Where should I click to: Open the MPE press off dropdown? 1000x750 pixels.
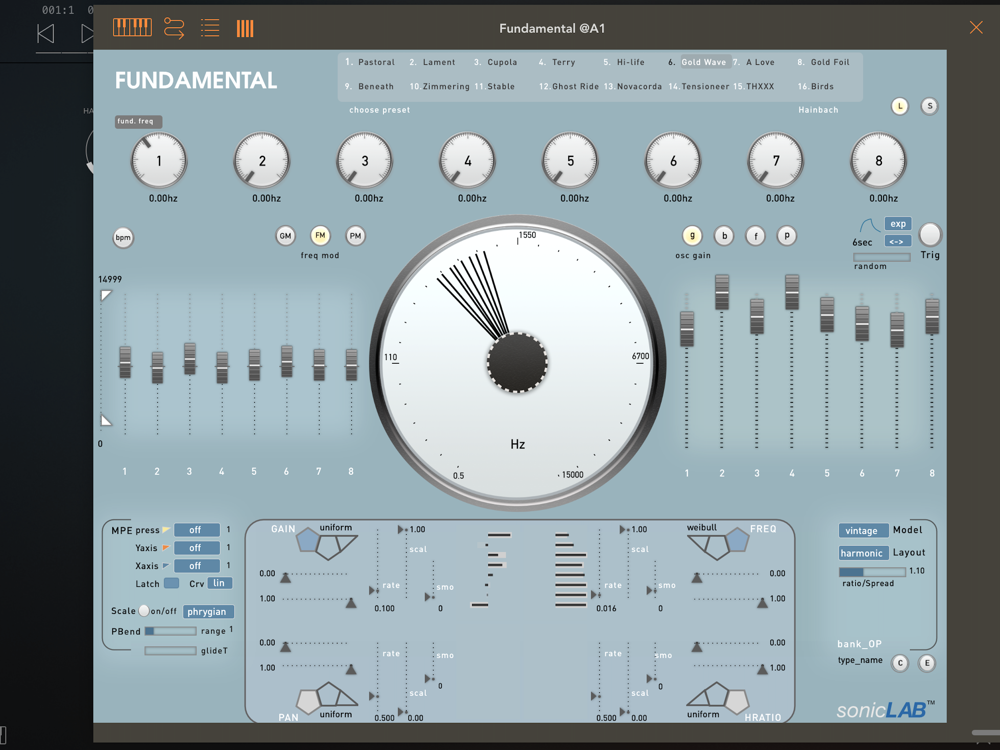click(x=196, y=530)
